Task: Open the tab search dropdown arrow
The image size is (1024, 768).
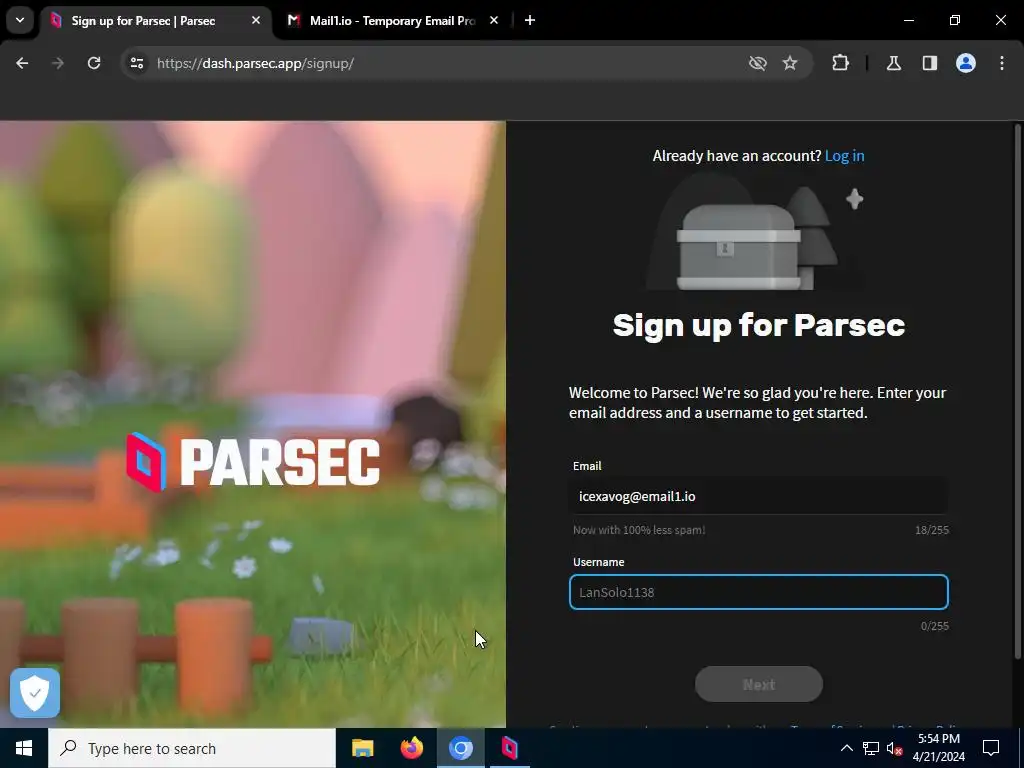Action: coord(20,20)
